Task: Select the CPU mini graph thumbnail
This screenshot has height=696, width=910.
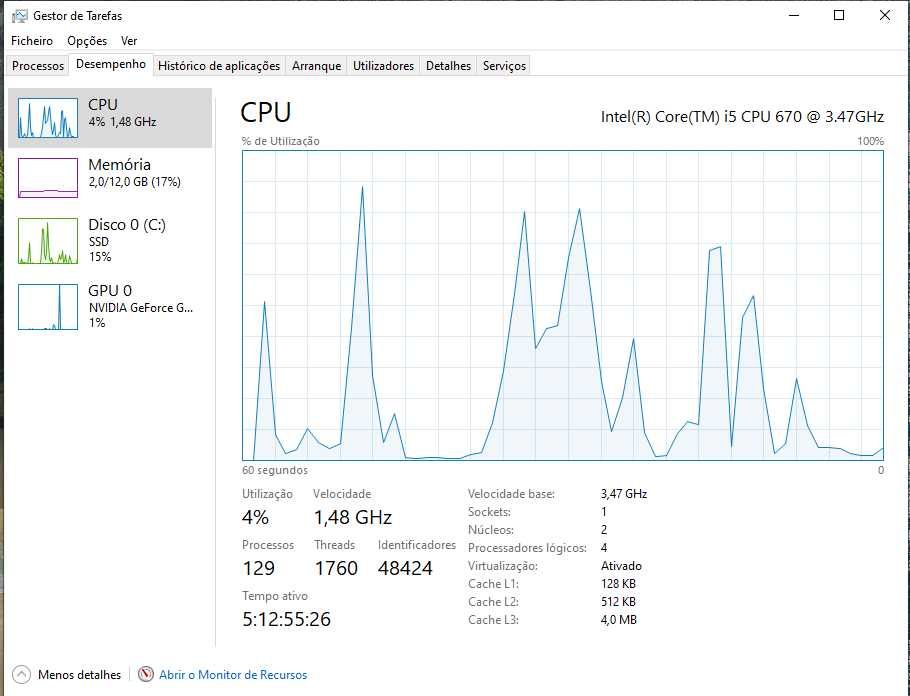Action: click(47, 118)
